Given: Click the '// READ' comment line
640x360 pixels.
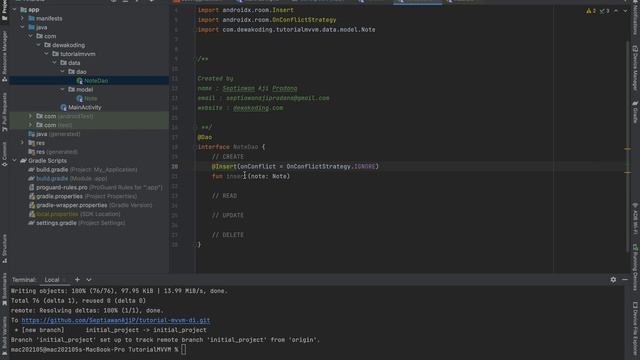Looking at the screenshot, I should coord(224,196).
